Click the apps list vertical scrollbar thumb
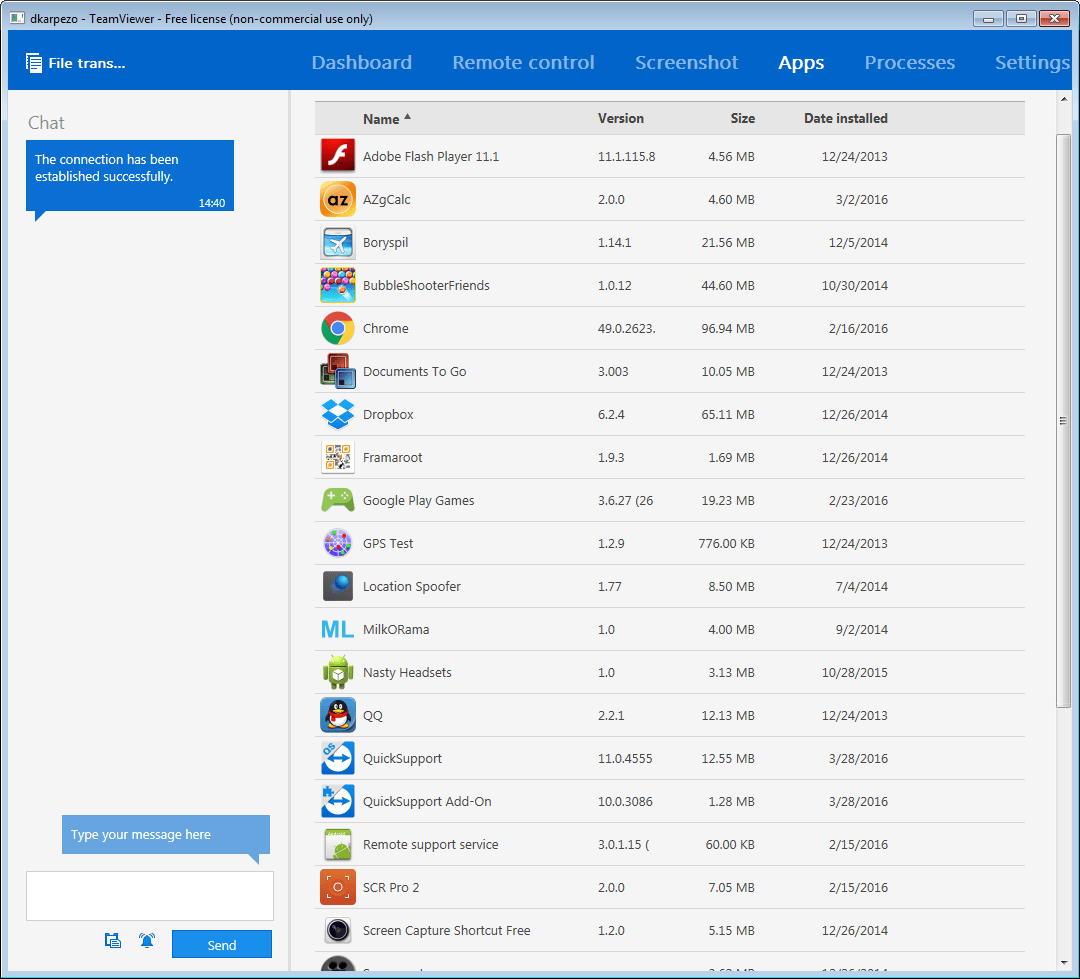This screenshot has width=1080, height=979. (1063, 420)
